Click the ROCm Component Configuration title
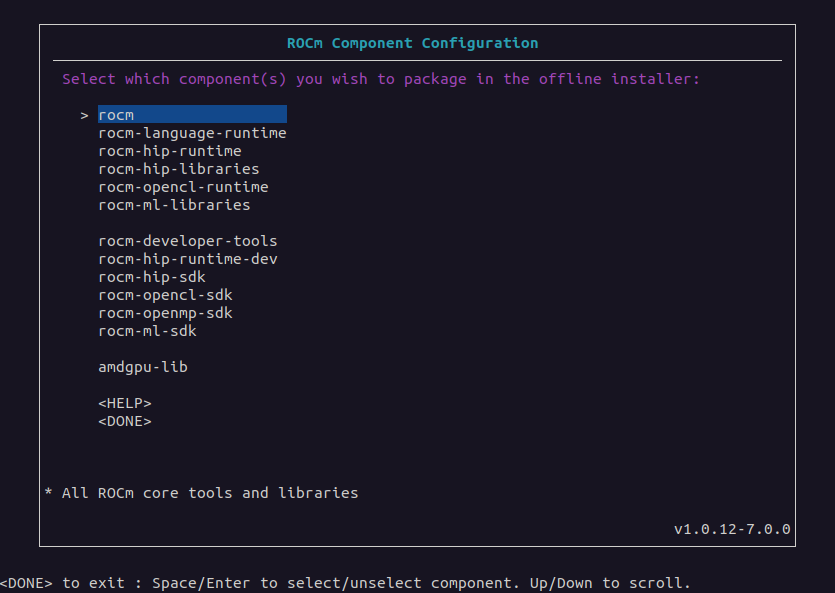The image size is (835, 593). coord(413,43)
